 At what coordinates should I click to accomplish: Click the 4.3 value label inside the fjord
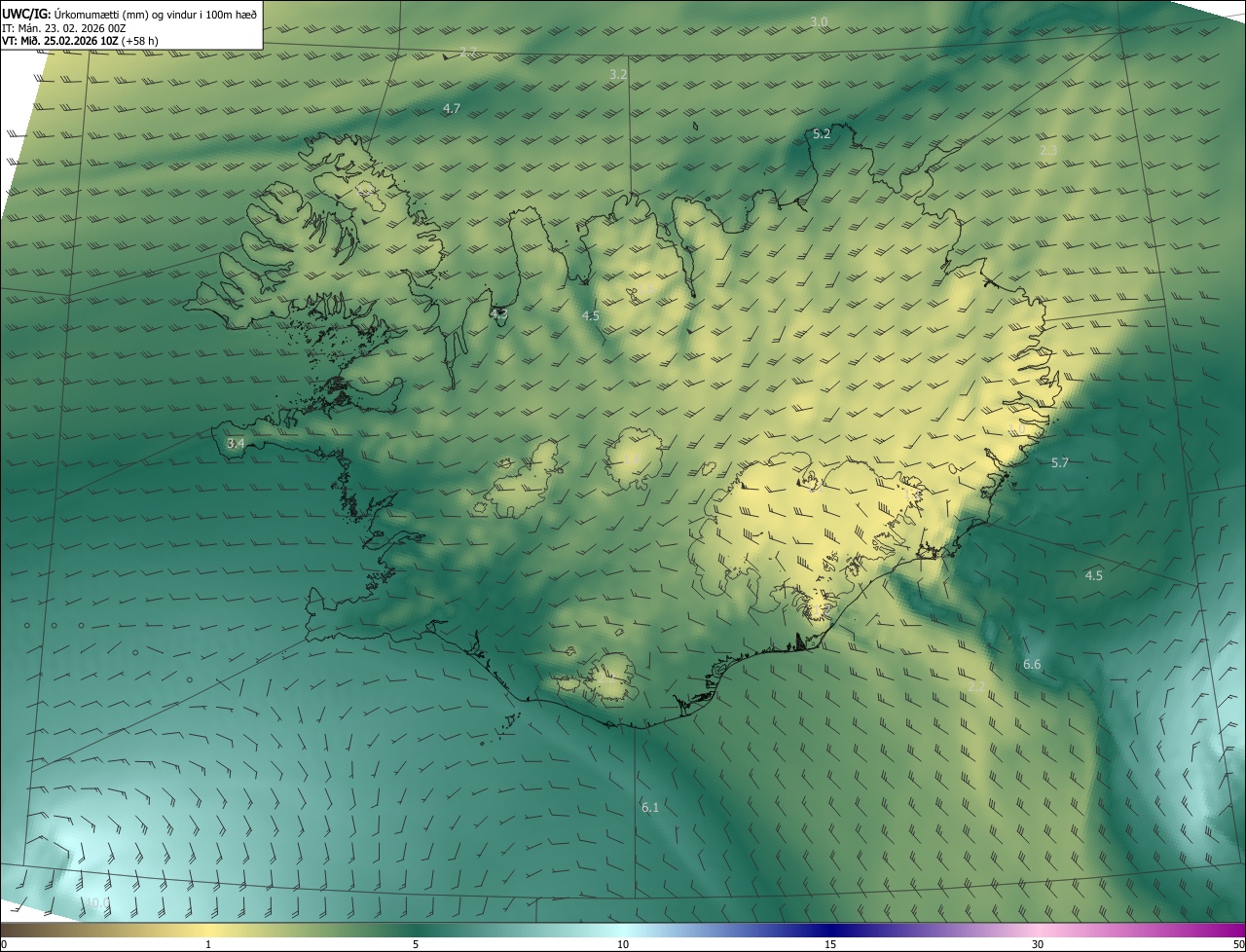(x=499, y=314)
